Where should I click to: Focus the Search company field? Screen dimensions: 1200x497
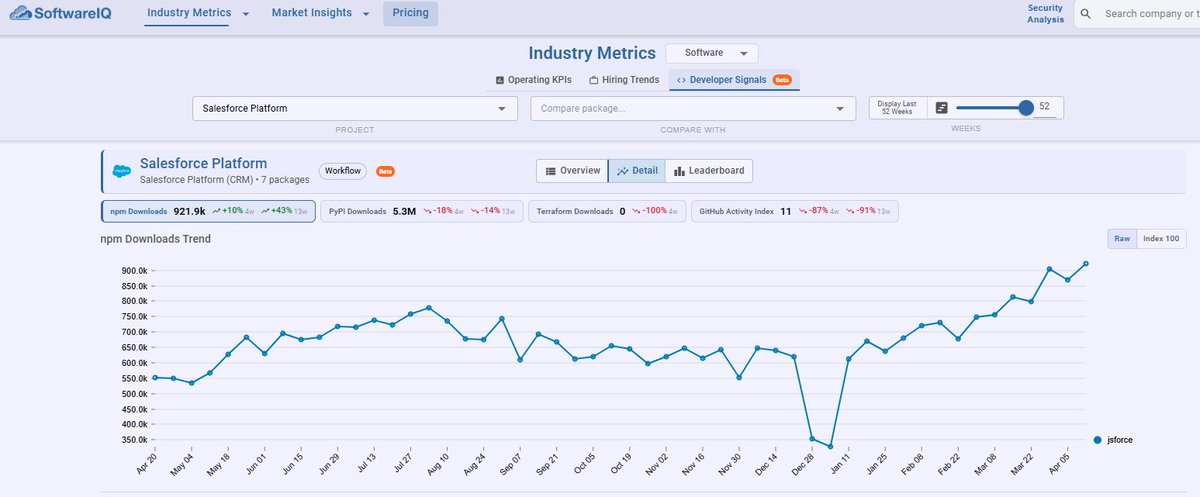(x=1150, y=14)
